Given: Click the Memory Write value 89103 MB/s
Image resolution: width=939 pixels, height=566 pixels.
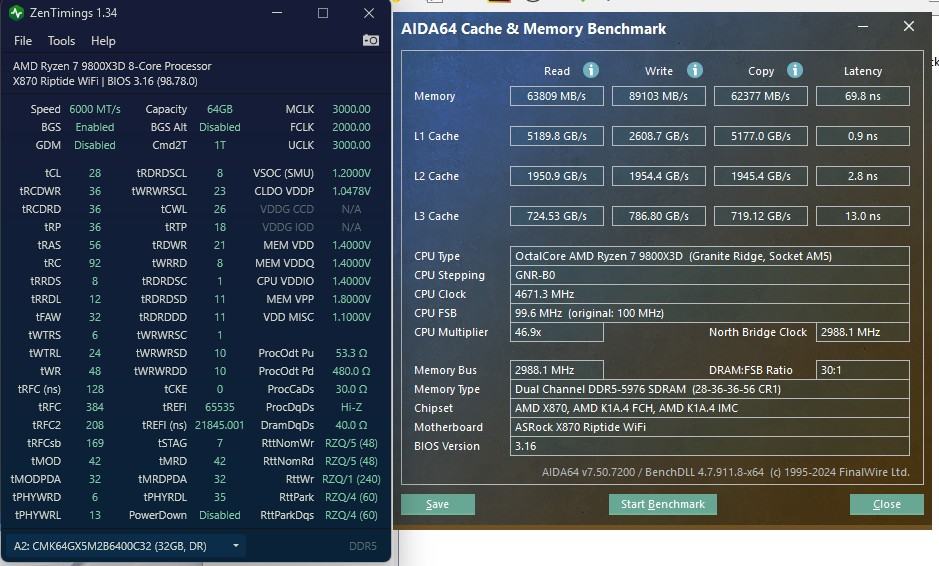Looking at the screenshot, I should coord(658,96).
